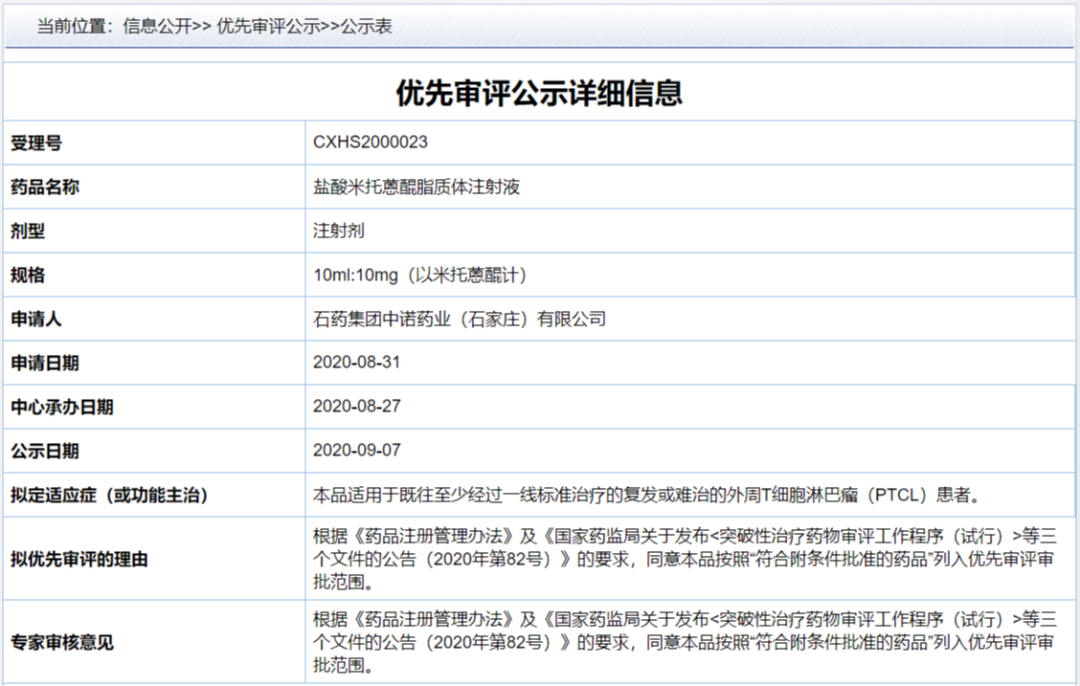Click the label 公示日期

coord(45,451)
